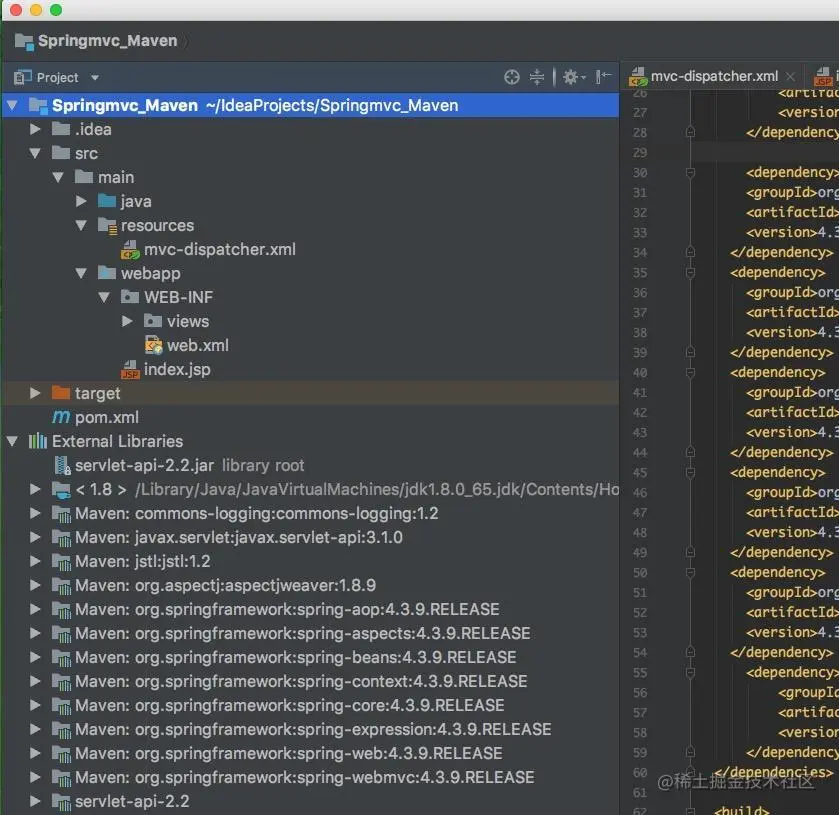Collapse the src folder
This screenshot has height=815, width=839.
pos(35,153)
